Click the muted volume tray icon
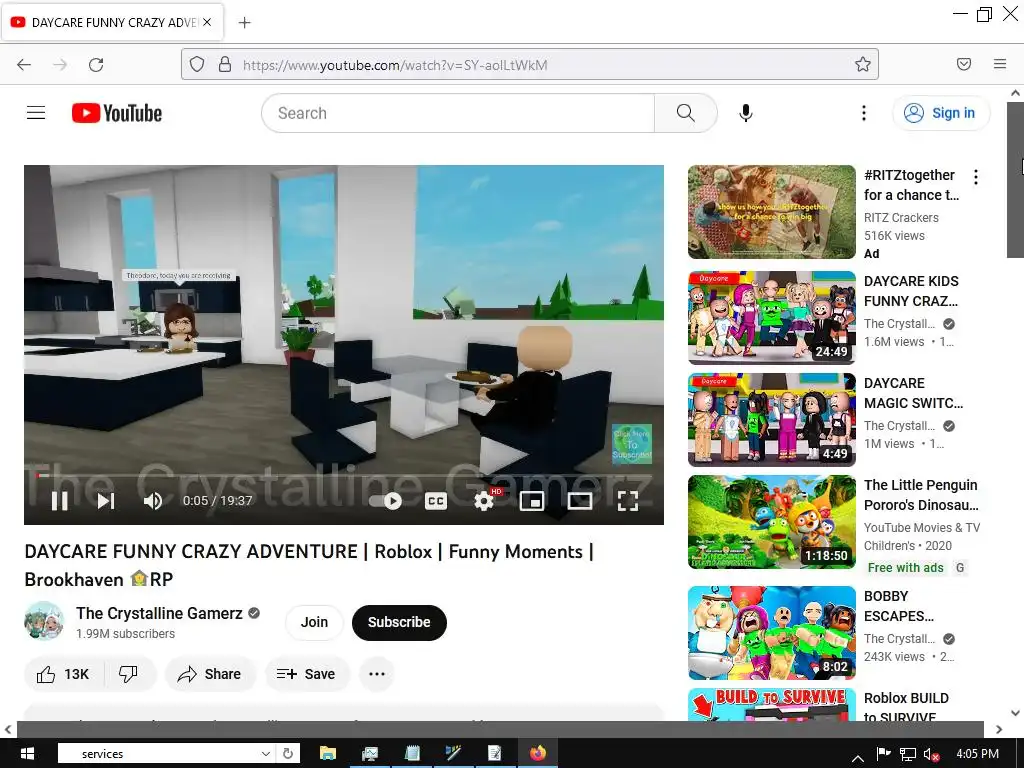Viewport: 1024px width, 768px height. click(x=931, y=755)
